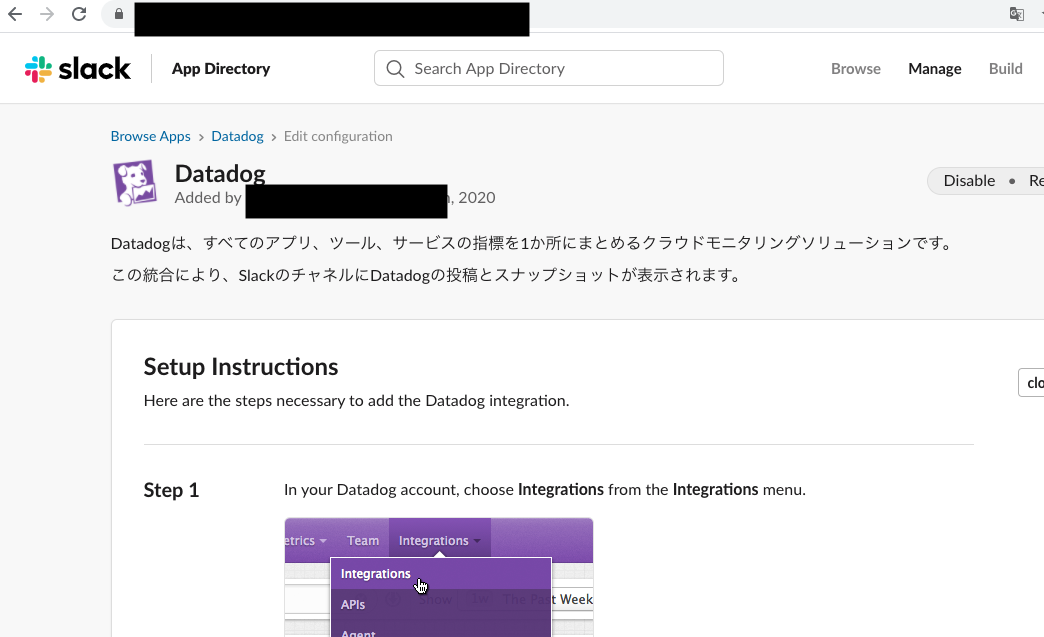Open the Browse menu item
The height and width of the screenshot is (637, 1044).
click(855, 68)
